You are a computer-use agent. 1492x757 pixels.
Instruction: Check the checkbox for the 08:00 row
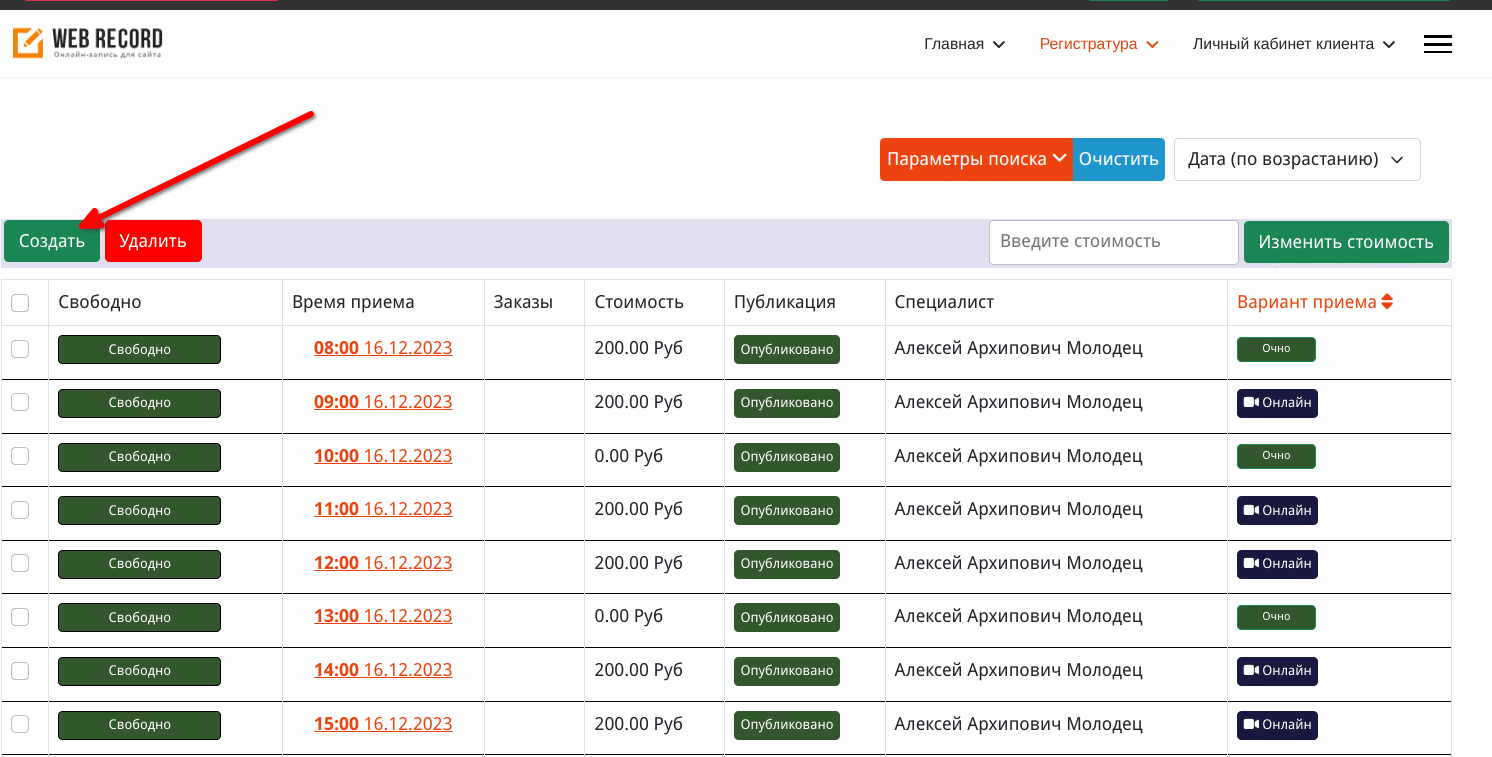pos(20,349)
